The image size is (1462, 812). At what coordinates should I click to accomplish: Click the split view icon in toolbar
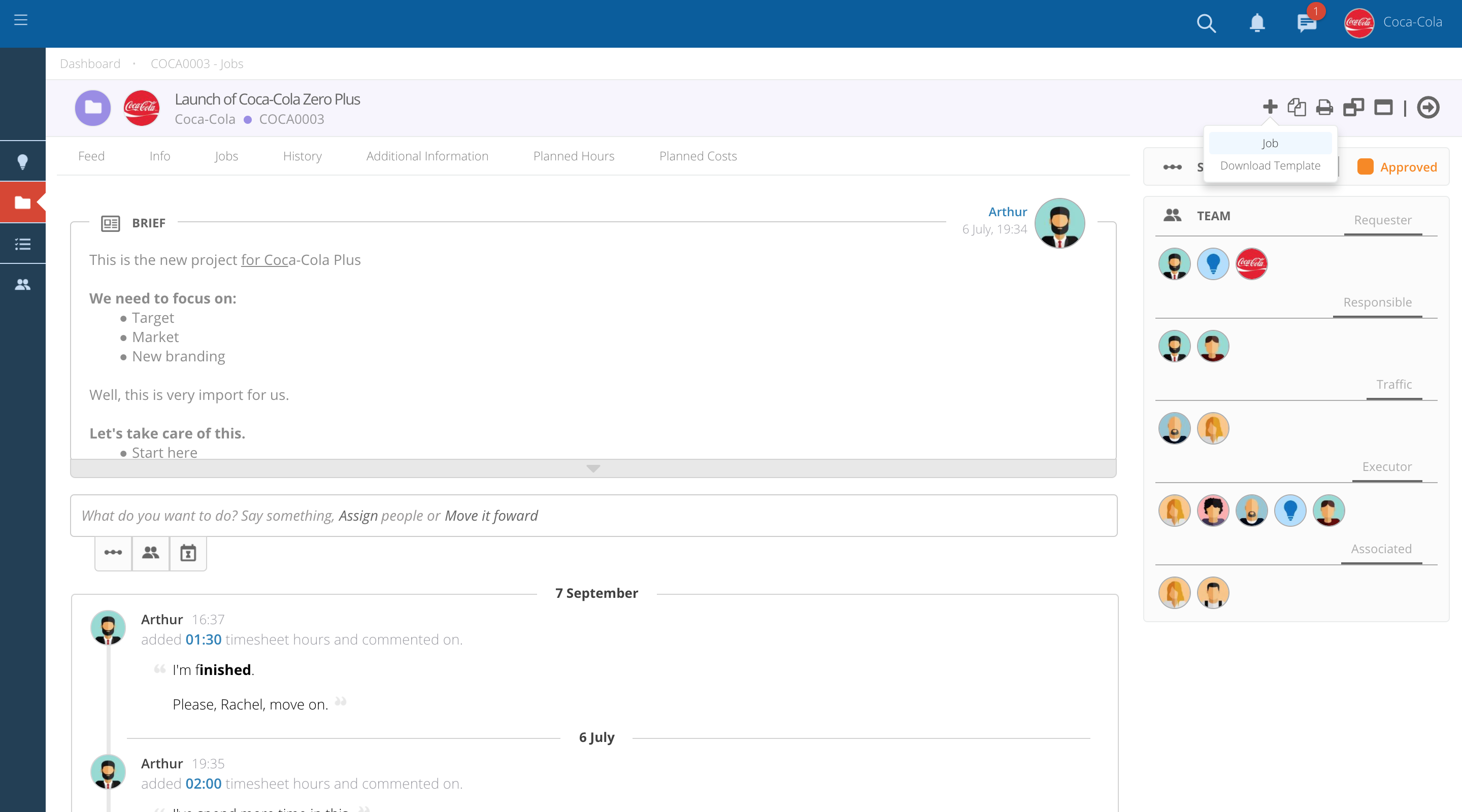coord(1353,107)
